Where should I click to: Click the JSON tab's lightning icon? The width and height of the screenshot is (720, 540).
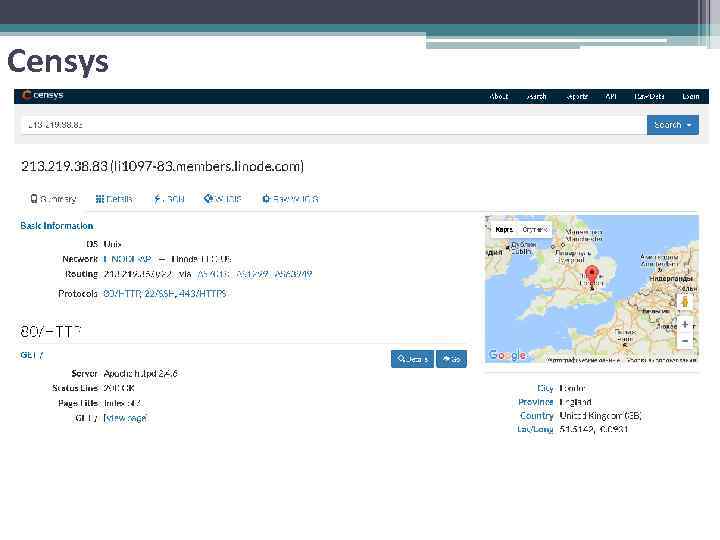coord(157,198)
